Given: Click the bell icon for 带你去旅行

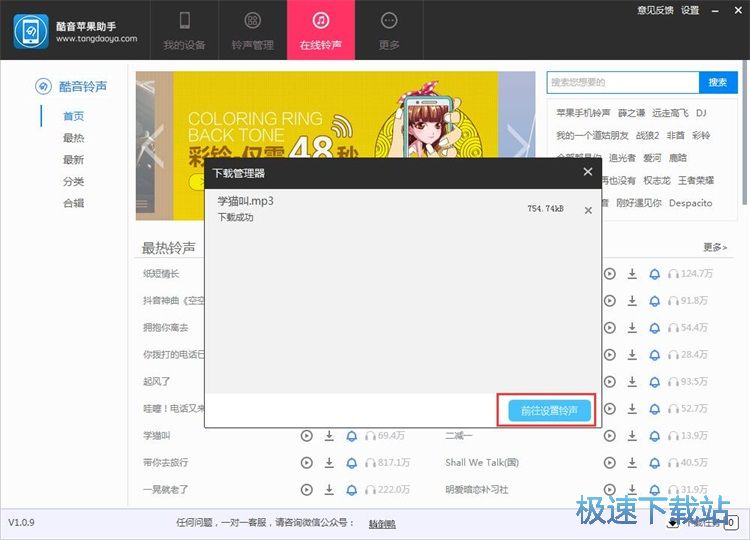Looking at the screenshot, I should (352, 463).
